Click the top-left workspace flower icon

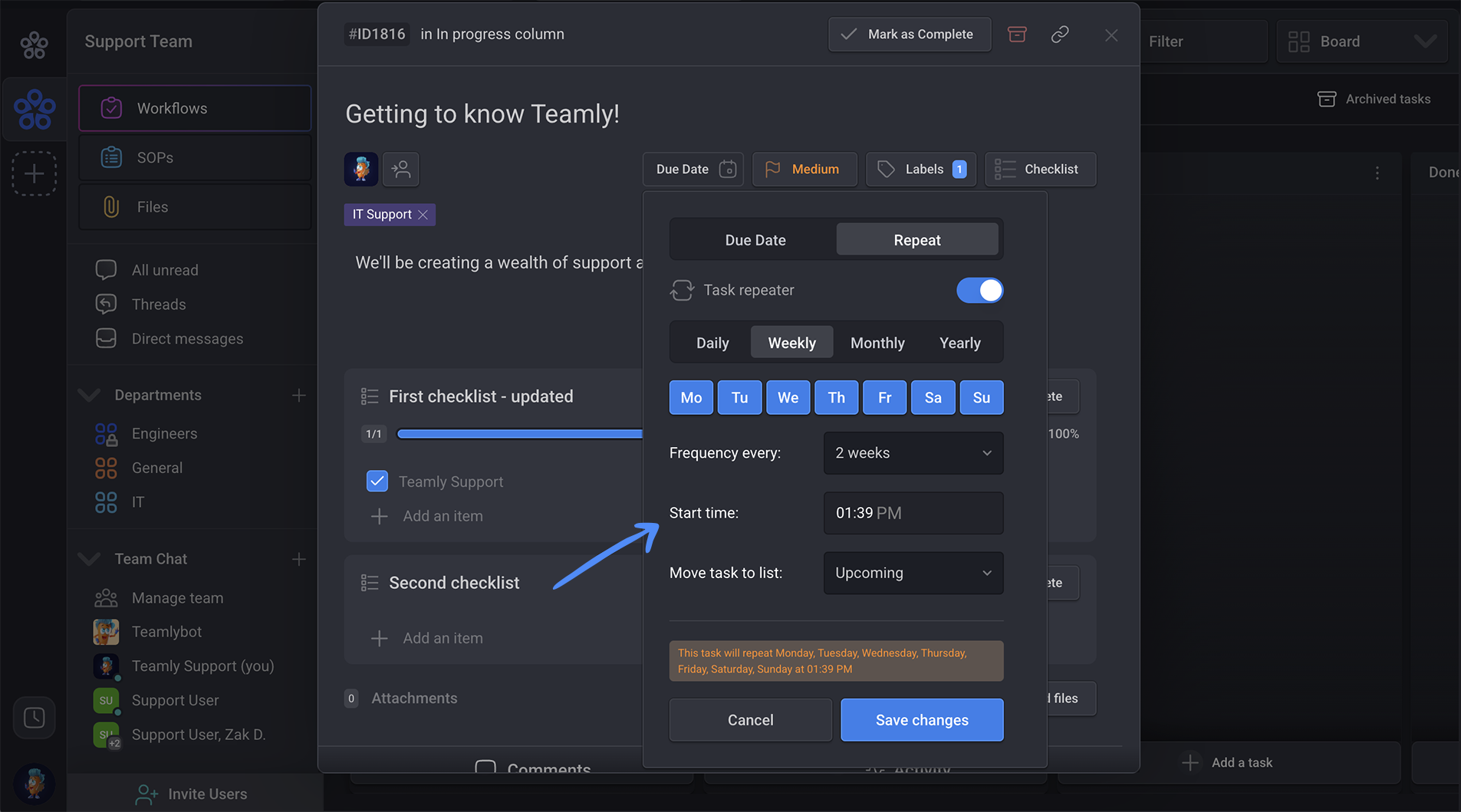[35, 45]
